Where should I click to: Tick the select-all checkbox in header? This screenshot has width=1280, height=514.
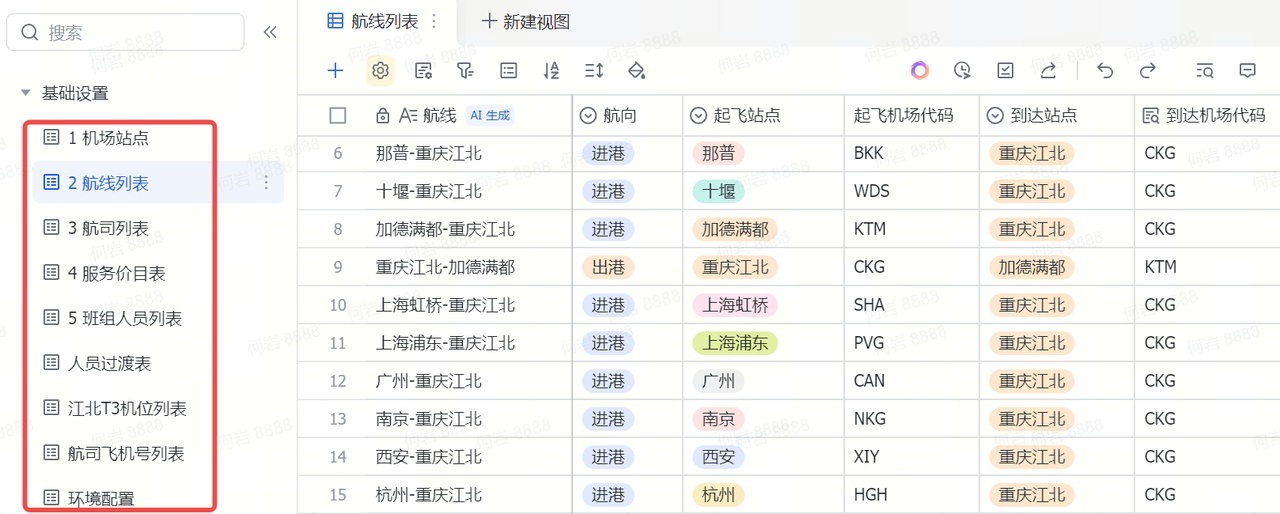point(338,116)
